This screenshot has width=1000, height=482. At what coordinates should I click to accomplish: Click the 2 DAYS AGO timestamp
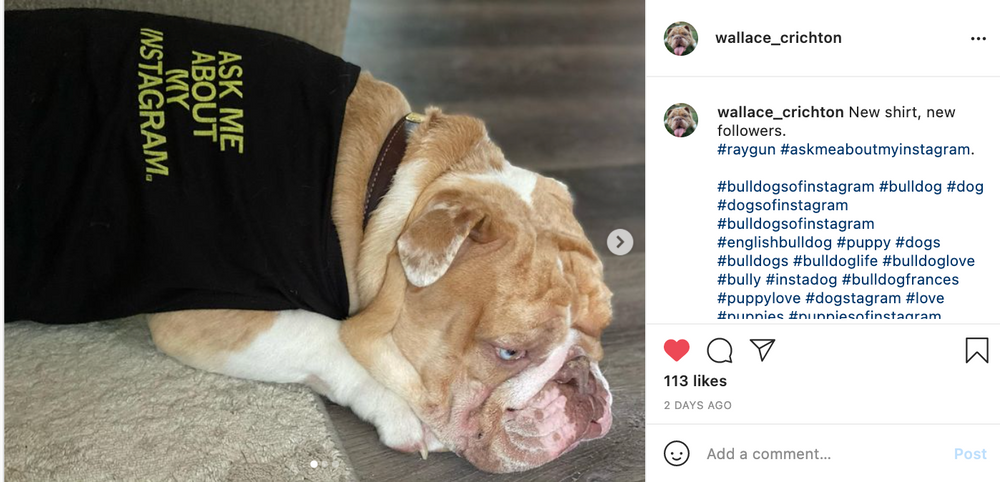point(698,405)
